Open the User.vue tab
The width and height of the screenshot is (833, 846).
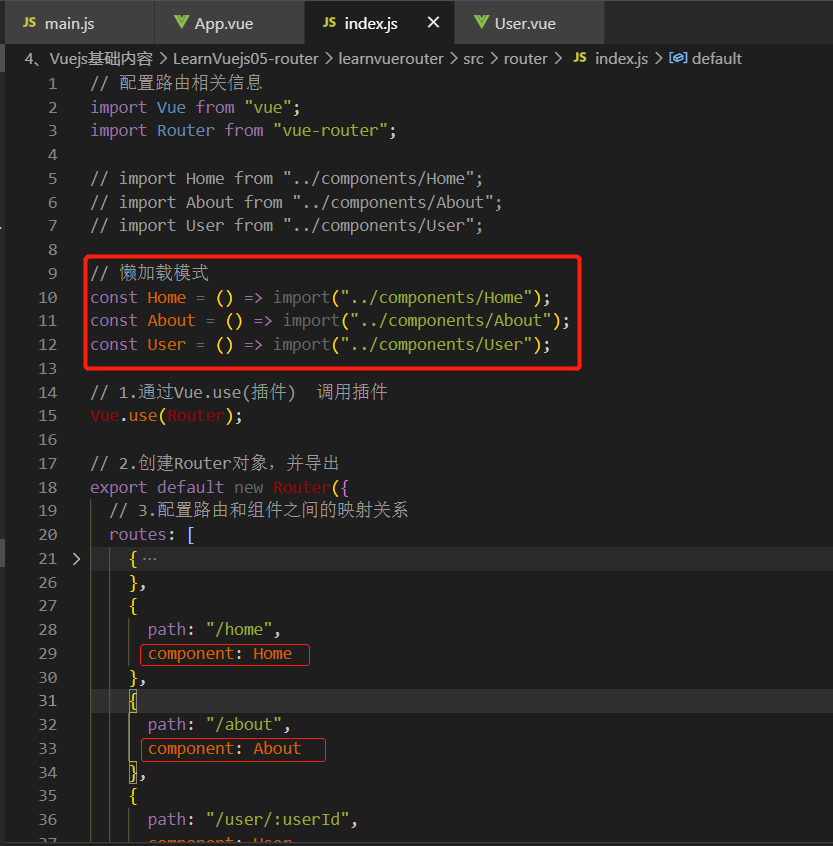529,23
